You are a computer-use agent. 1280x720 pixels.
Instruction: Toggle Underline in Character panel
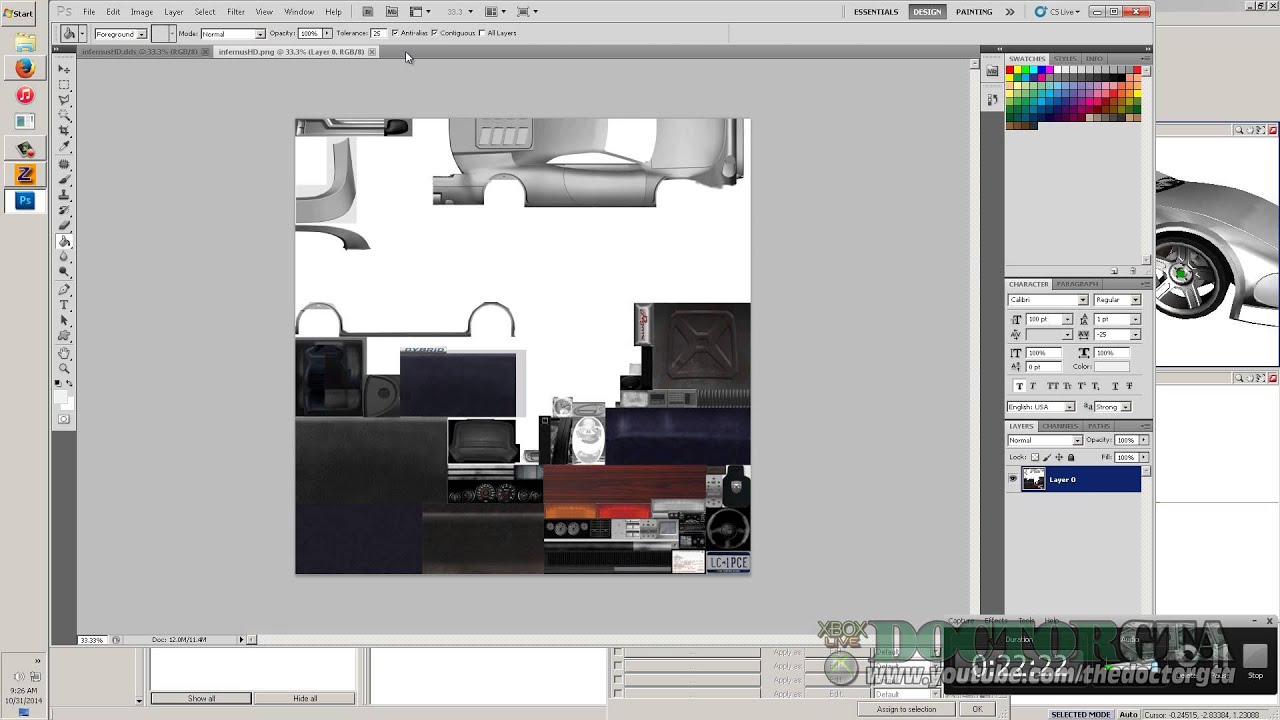click(x=1115, y=386)
